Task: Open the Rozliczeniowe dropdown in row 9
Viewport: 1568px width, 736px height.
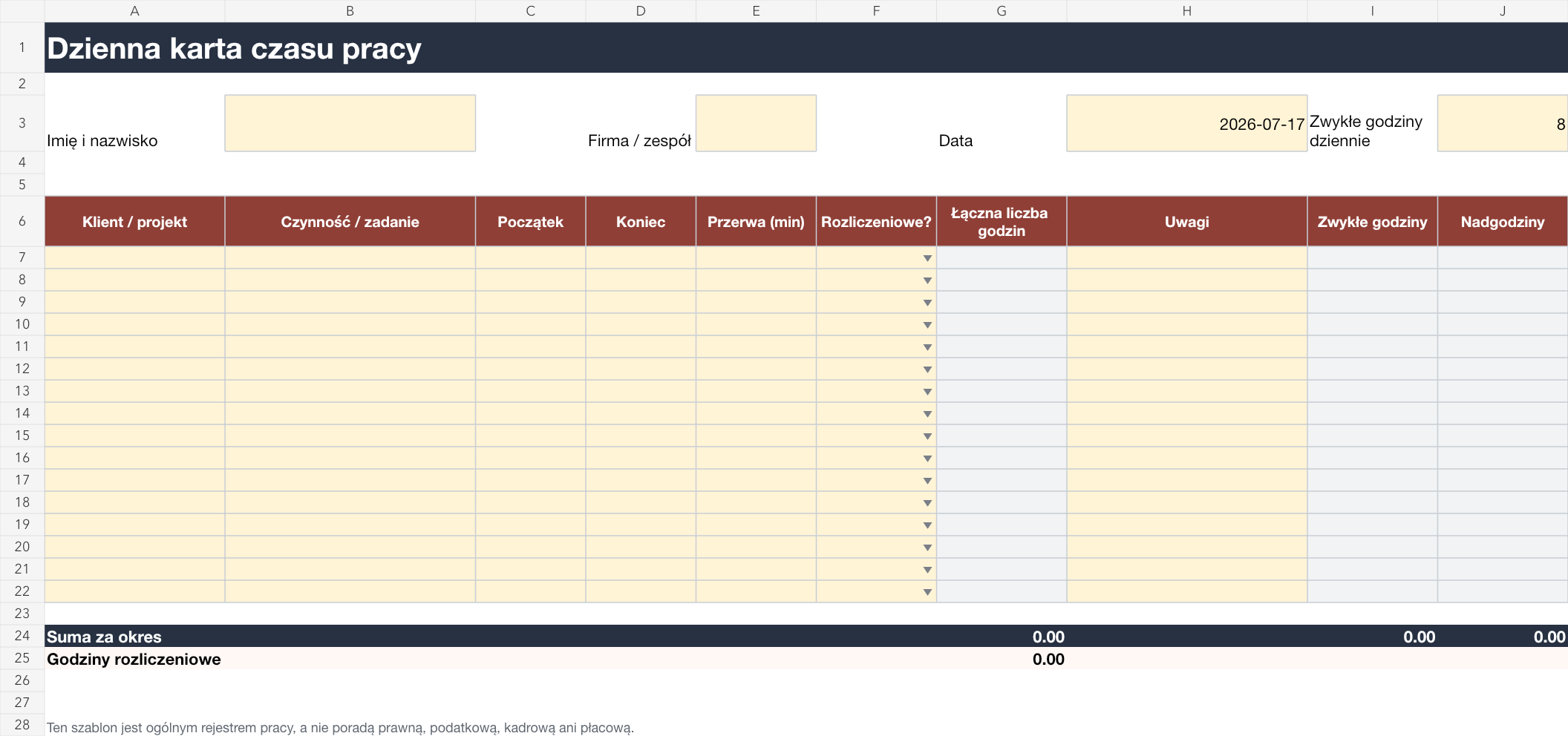Action: tap(927, 303)
